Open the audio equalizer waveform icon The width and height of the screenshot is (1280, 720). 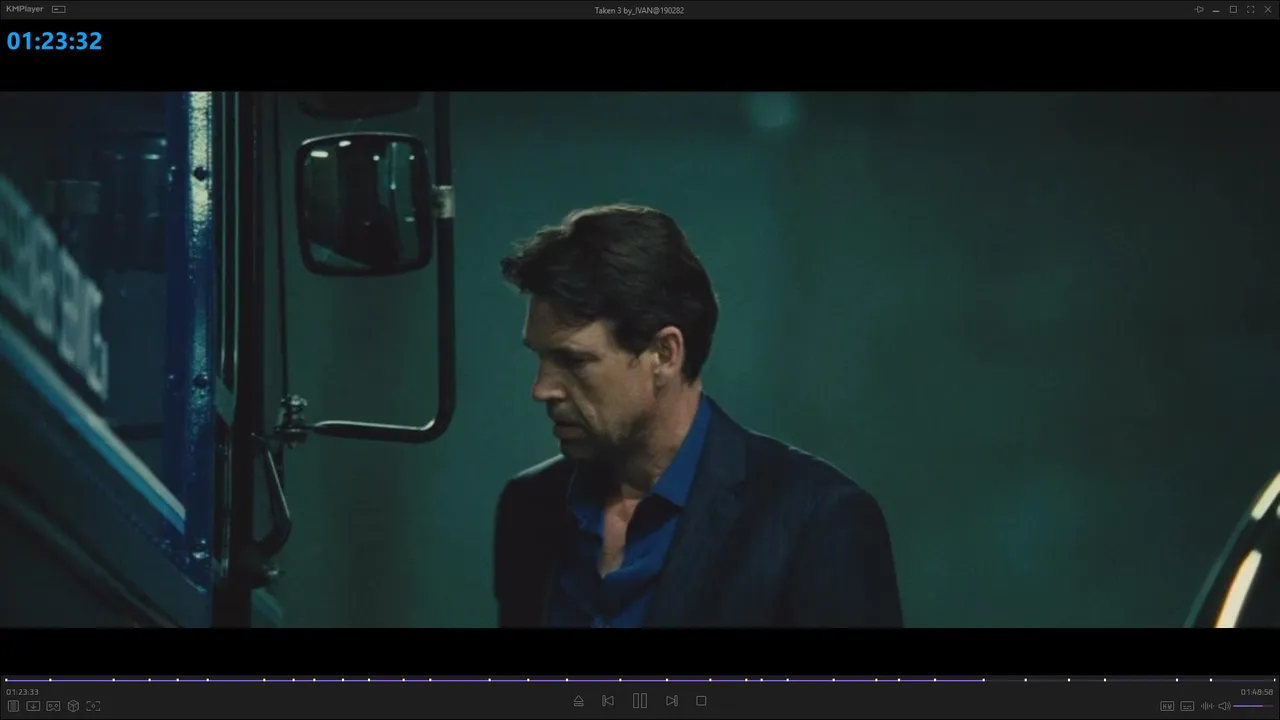coord(1207,706)
